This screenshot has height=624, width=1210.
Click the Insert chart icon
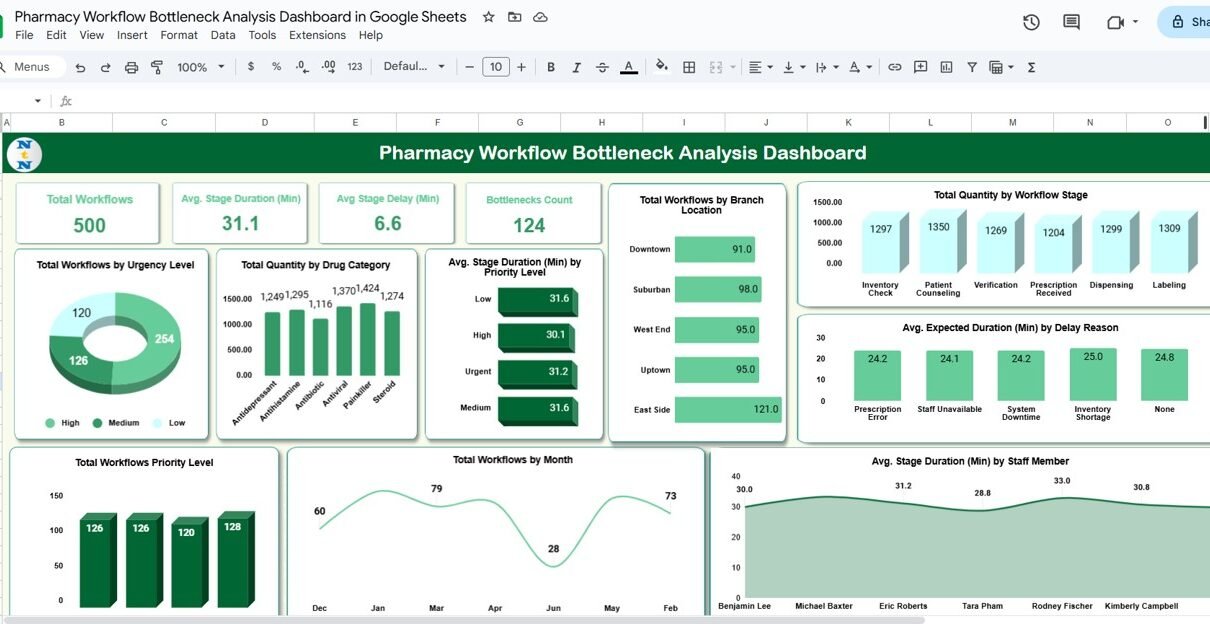pos(946,67)
